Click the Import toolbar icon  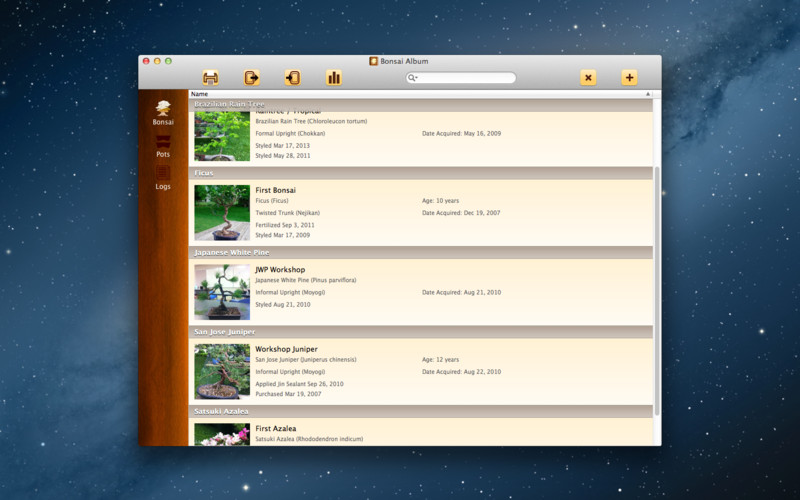(293, 78)
